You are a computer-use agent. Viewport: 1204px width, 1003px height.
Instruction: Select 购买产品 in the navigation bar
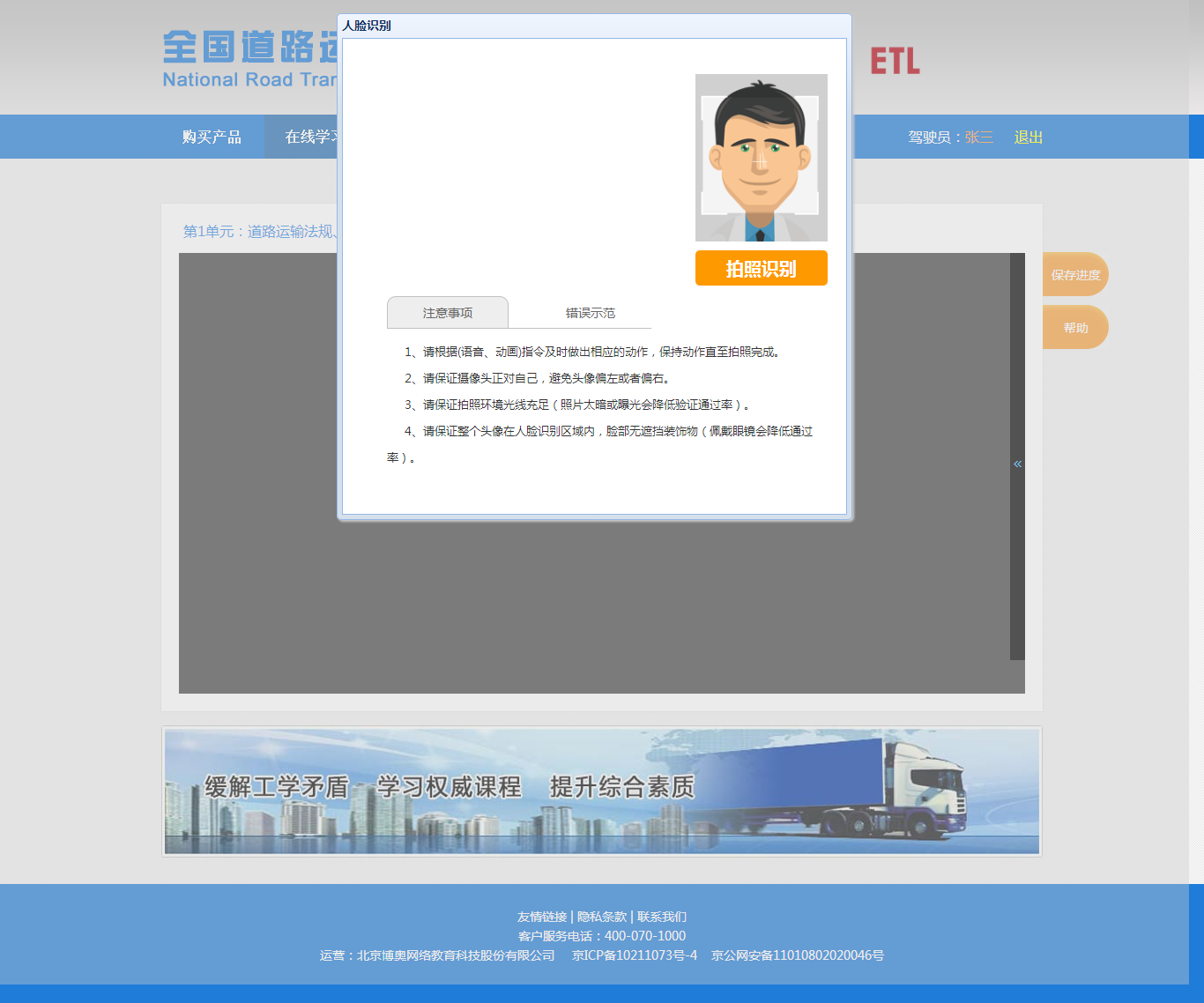point(212,137)
